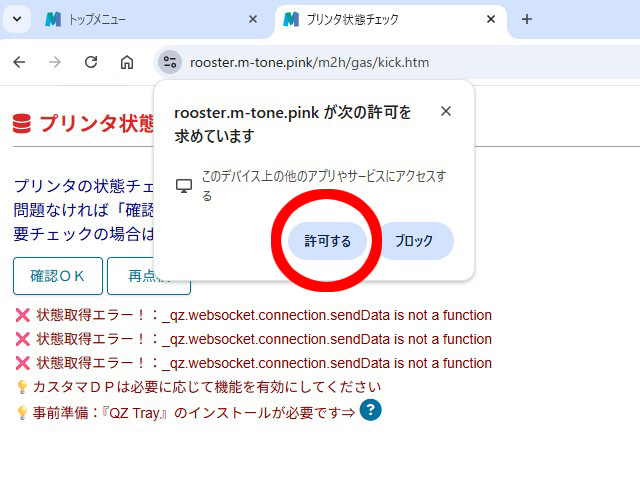Click the browser Reload icon
This screenshot has height=500, width=640.
point(91,62)
